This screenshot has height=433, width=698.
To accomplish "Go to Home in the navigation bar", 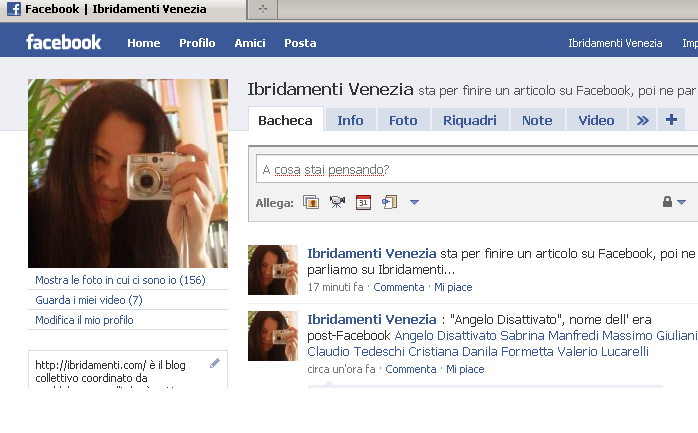I will click(144, 43).
